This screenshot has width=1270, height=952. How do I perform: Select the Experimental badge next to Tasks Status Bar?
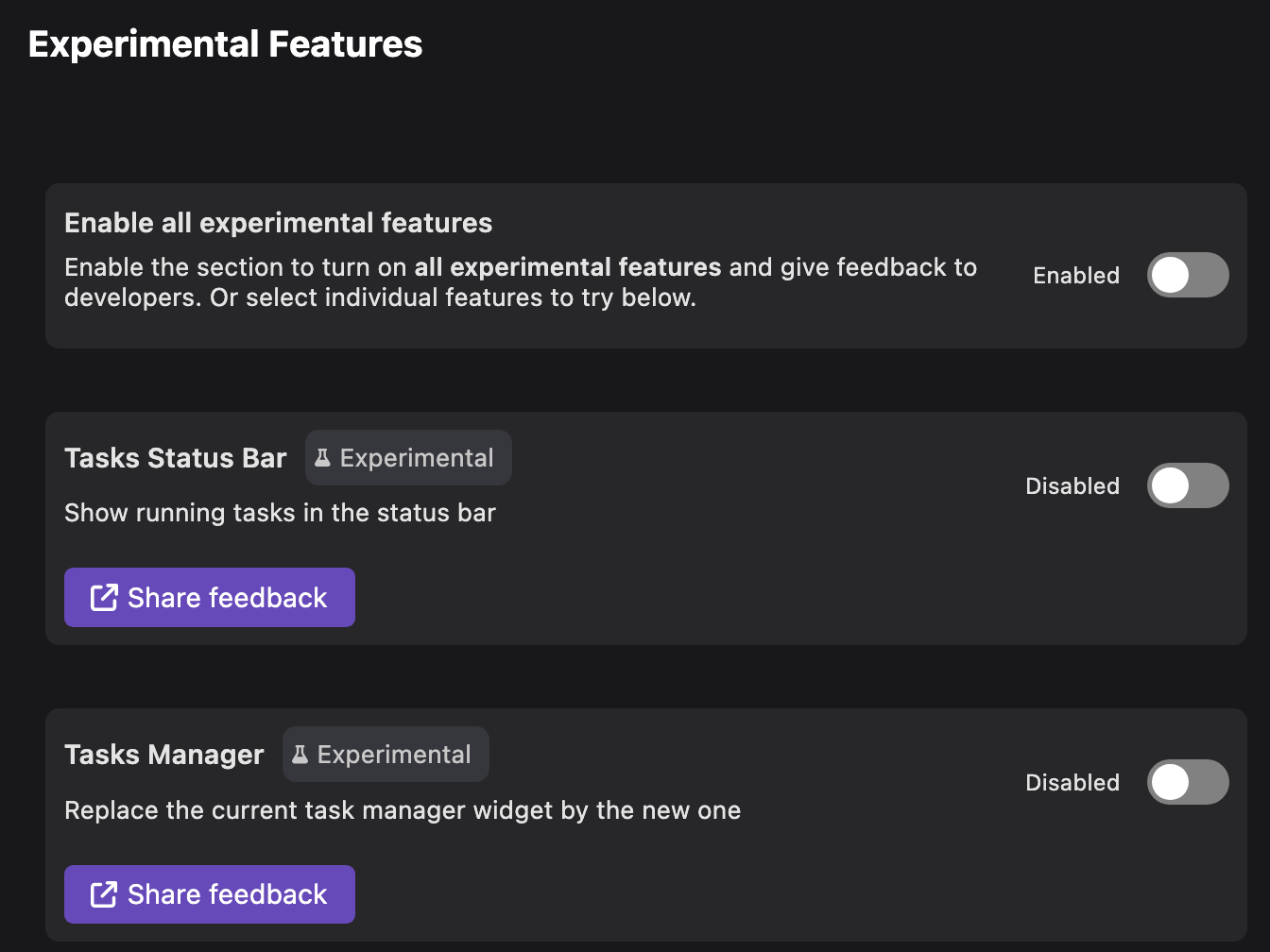tap(408, 457)
